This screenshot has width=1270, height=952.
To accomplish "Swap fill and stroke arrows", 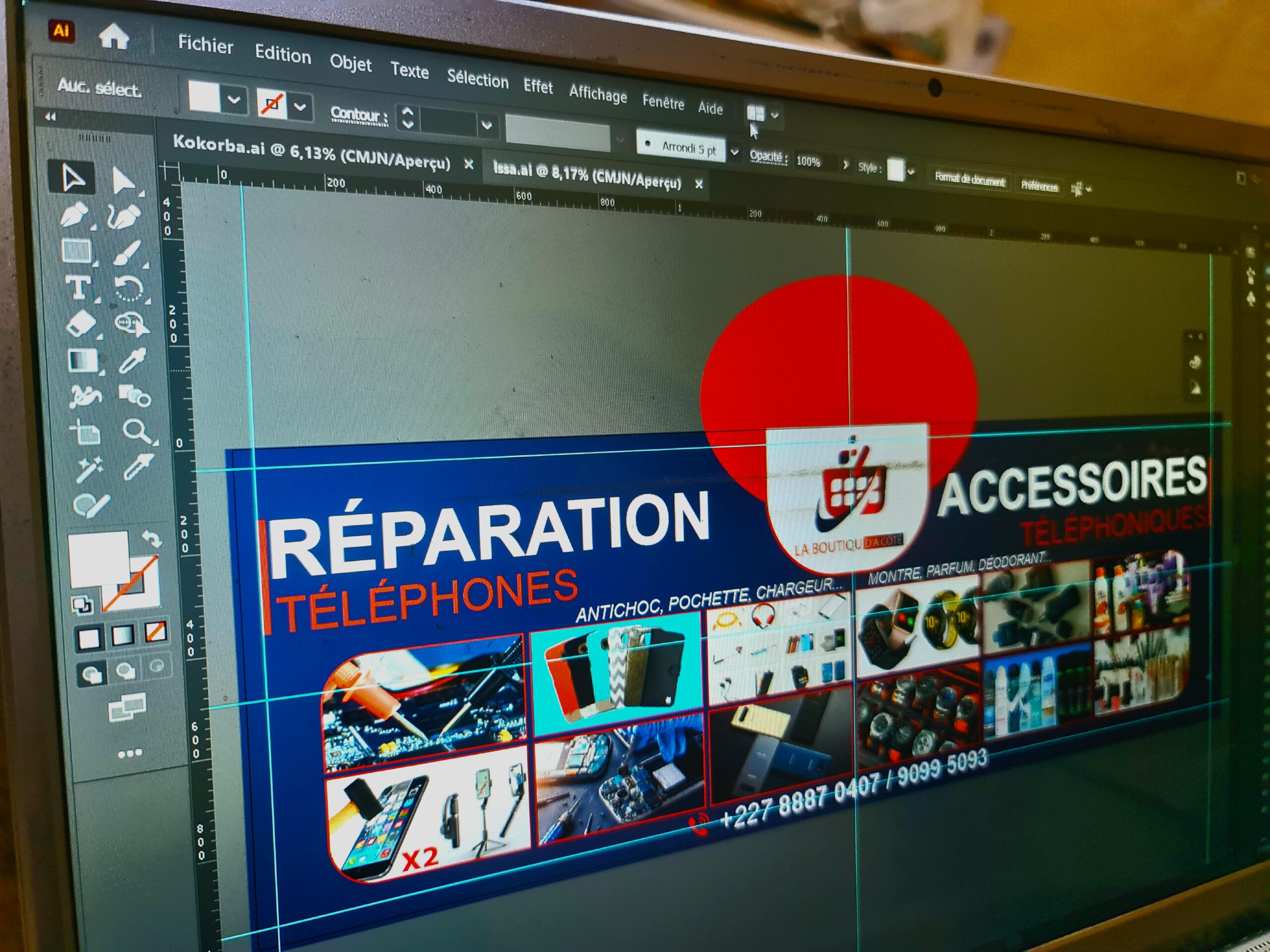I will (x=152, y=539).
